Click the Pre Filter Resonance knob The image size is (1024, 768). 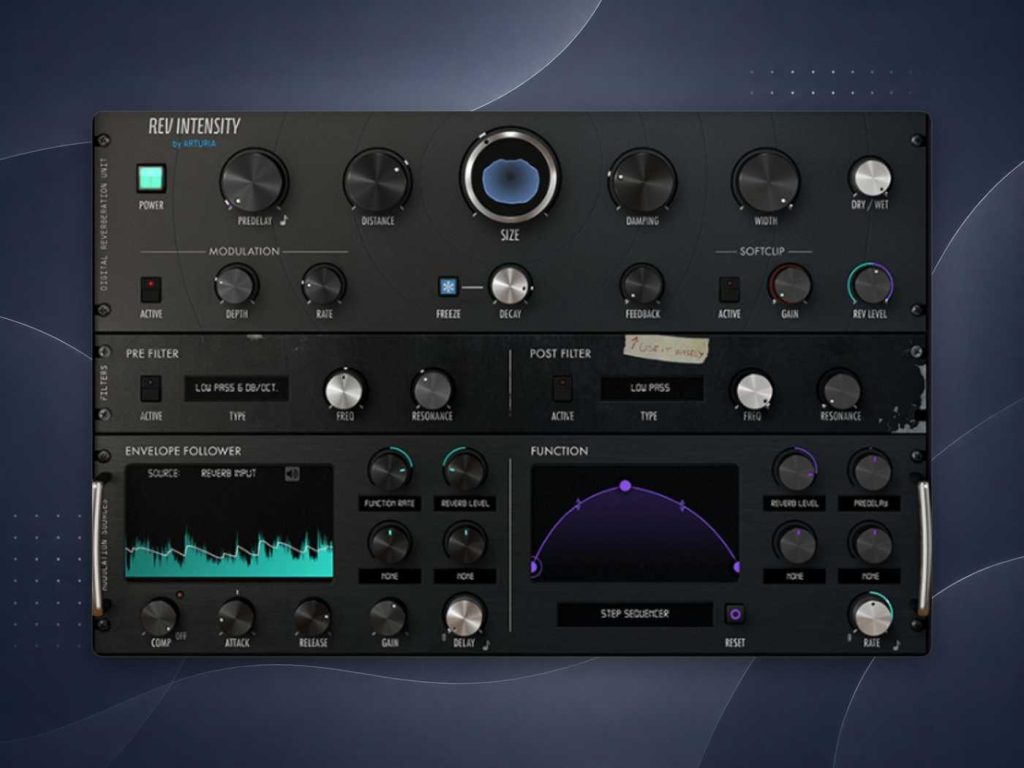[432, 389]
